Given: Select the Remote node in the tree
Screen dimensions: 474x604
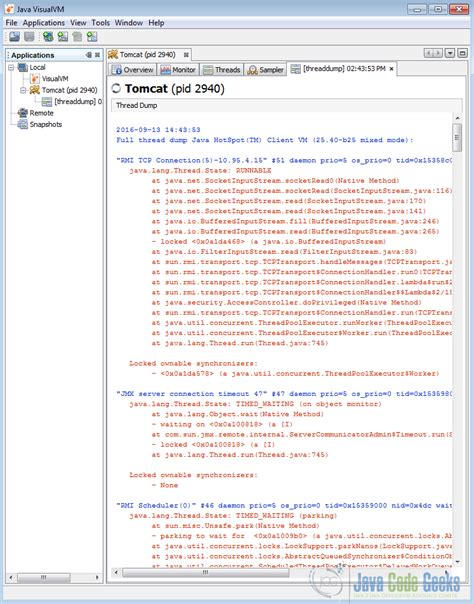Looking at the screenshot, I should point(35,113).
